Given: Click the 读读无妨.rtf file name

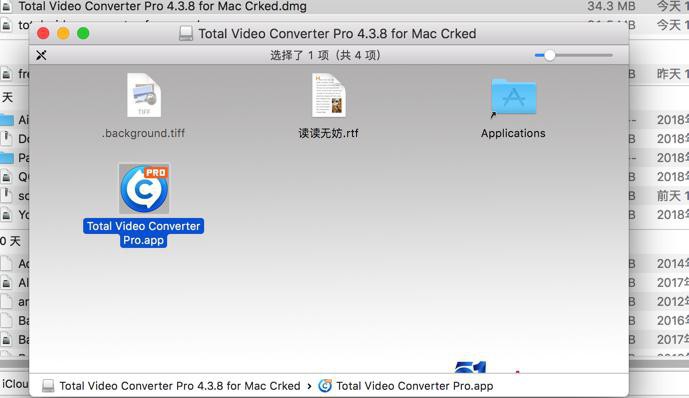Looking at the screenshot, I should click(x=328, y=133).
